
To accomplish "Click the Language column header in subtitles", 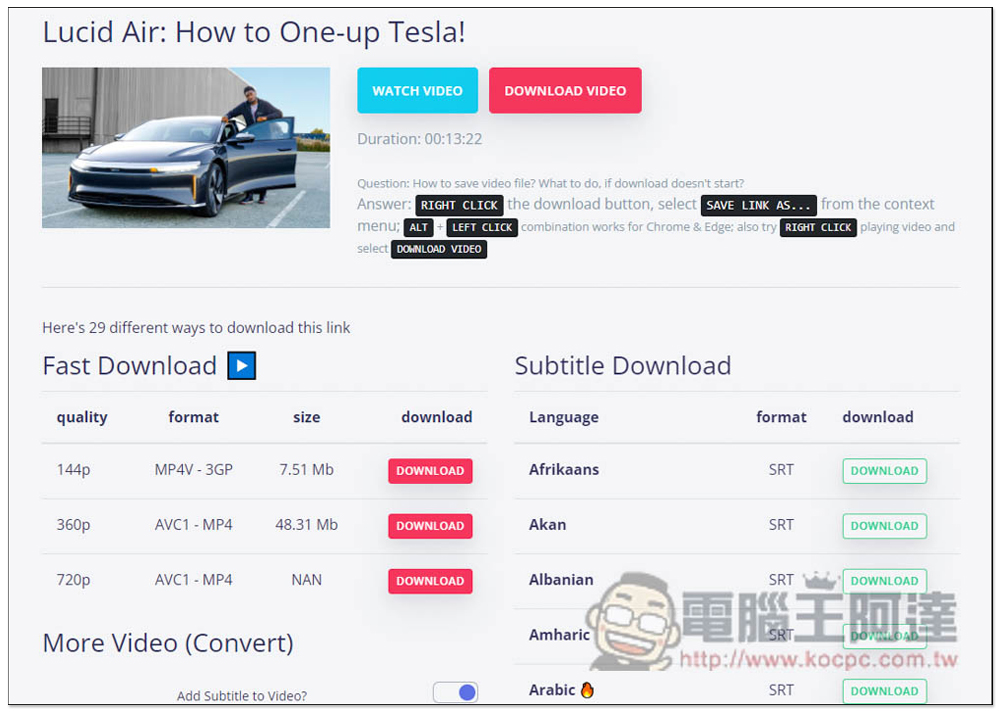I will pyautogui.click(x=564, y=417).
